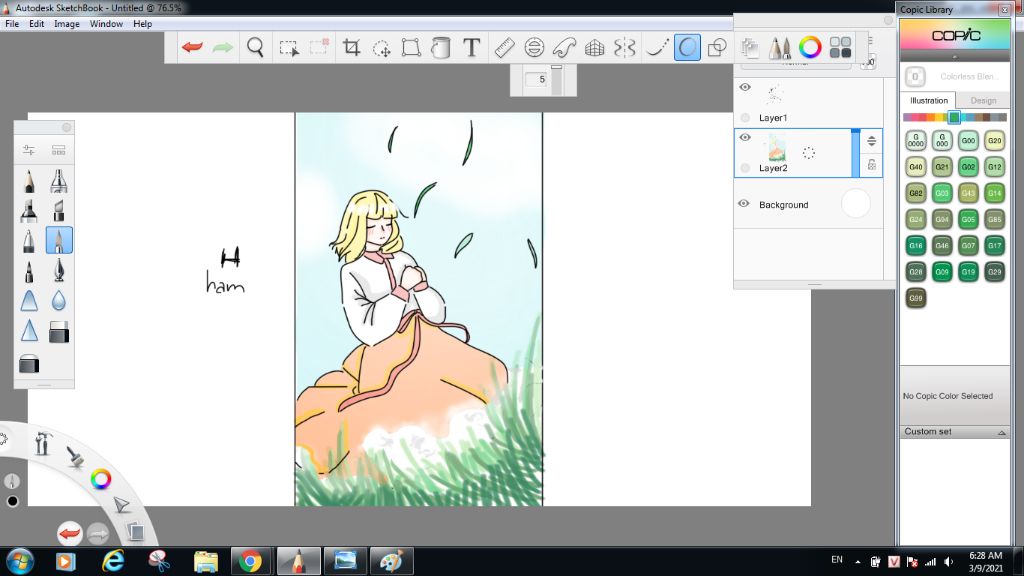1024x576 pixels.
Task: Select the highlighted Ballpoint pen brush
Action: pyautogui.click(x=59, y=240)
